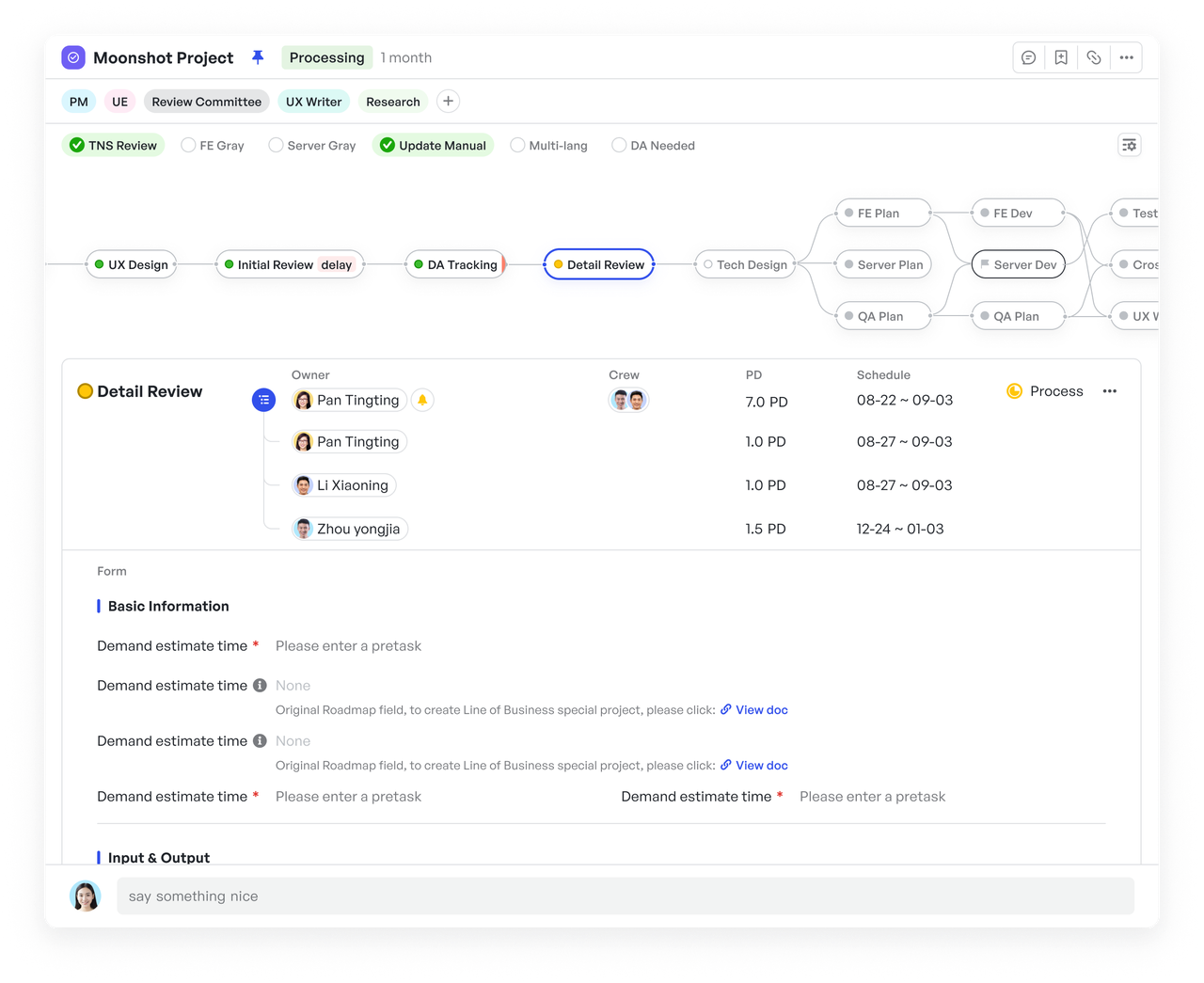Click the bookmark icon near top right

1061,57
